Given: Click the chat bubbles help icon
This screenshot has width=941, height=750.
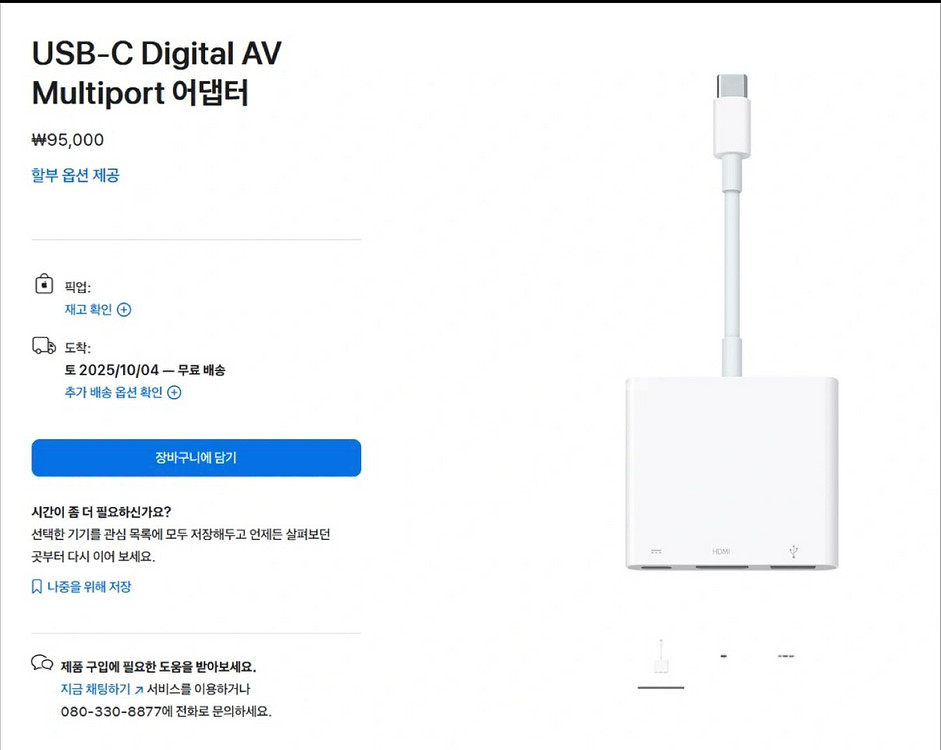Looking at the screenshot, I should [x=42, y=663].
